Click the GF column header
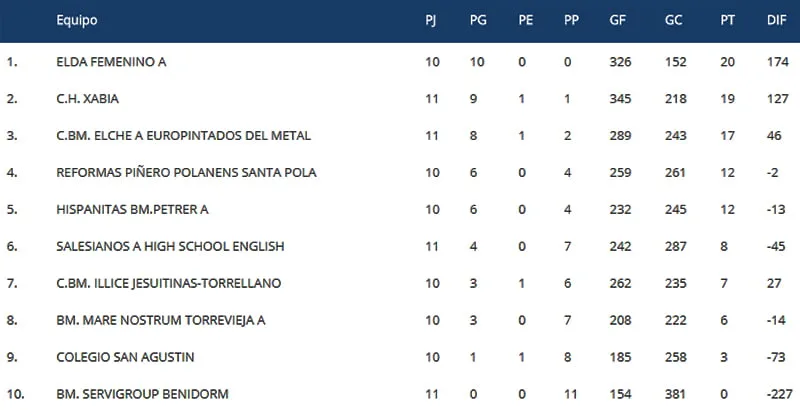The width and height of the screenshot is (800, 410). [x=618, y=21]
